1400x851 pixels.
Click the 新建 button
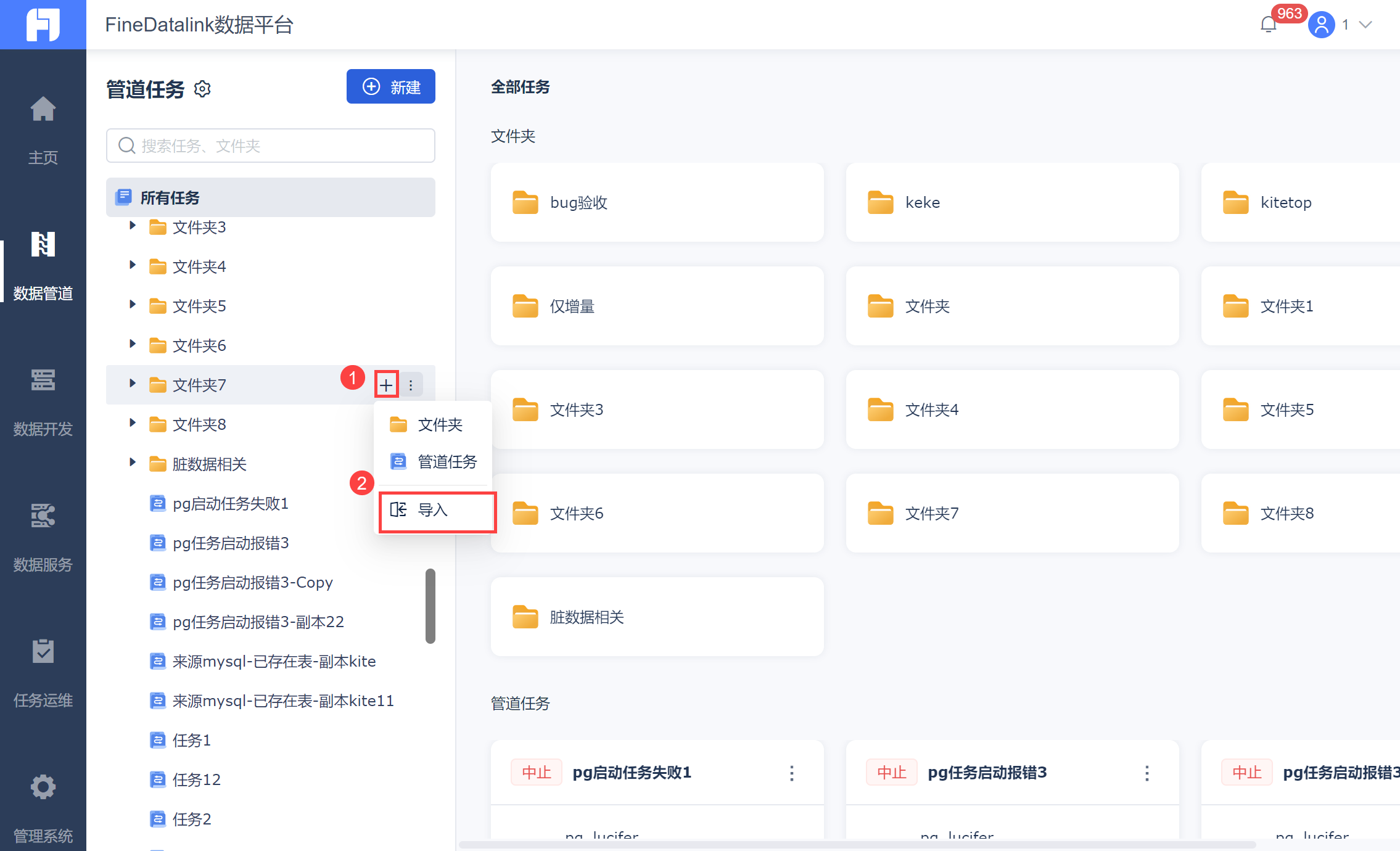(390, 87)
